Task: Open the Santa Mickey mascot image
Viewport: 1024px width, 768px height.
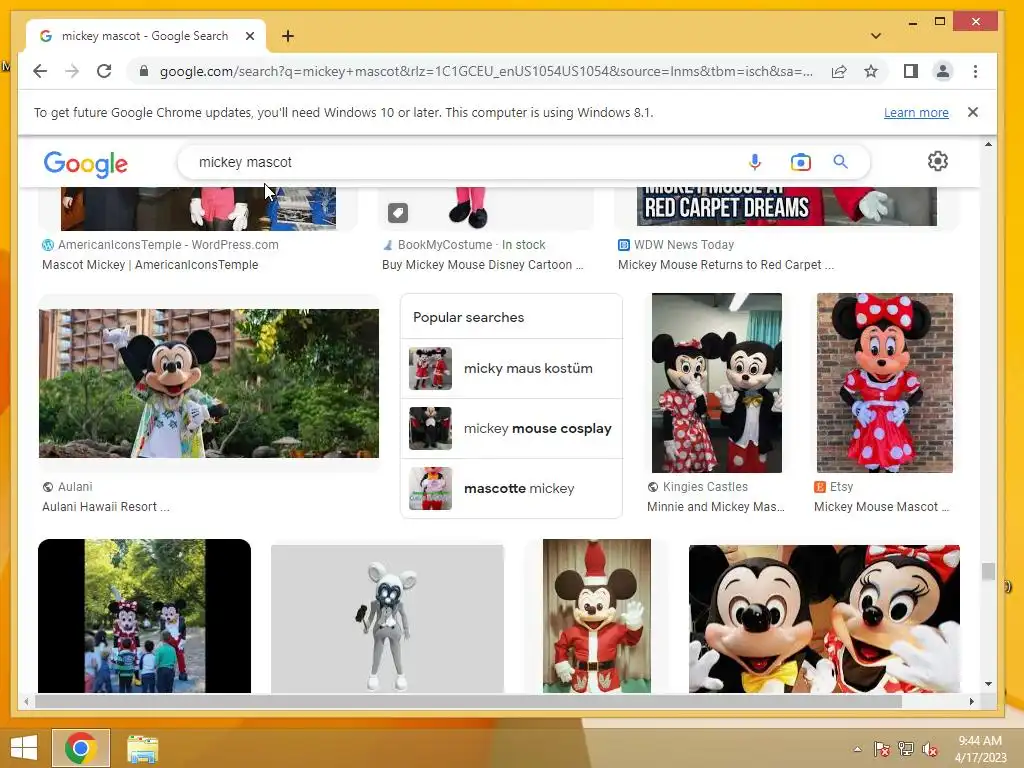Action: tap(597, 616)
